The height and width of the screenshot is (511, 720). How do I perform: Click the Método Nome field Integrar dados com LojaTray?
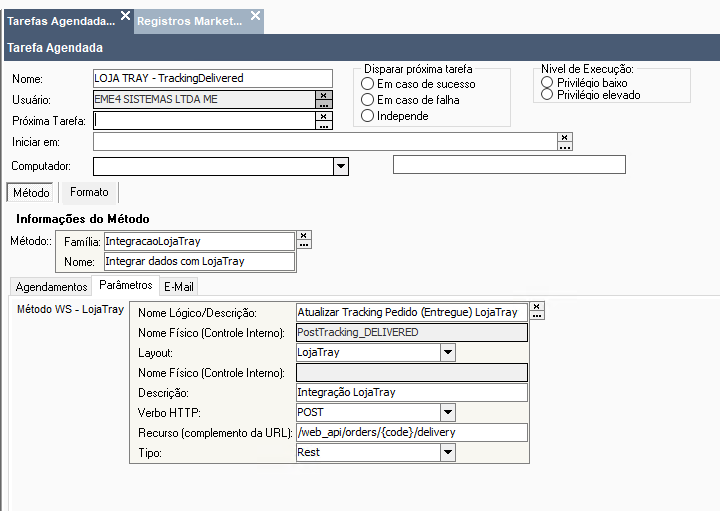pyautogui.click(x=199, y=261)
